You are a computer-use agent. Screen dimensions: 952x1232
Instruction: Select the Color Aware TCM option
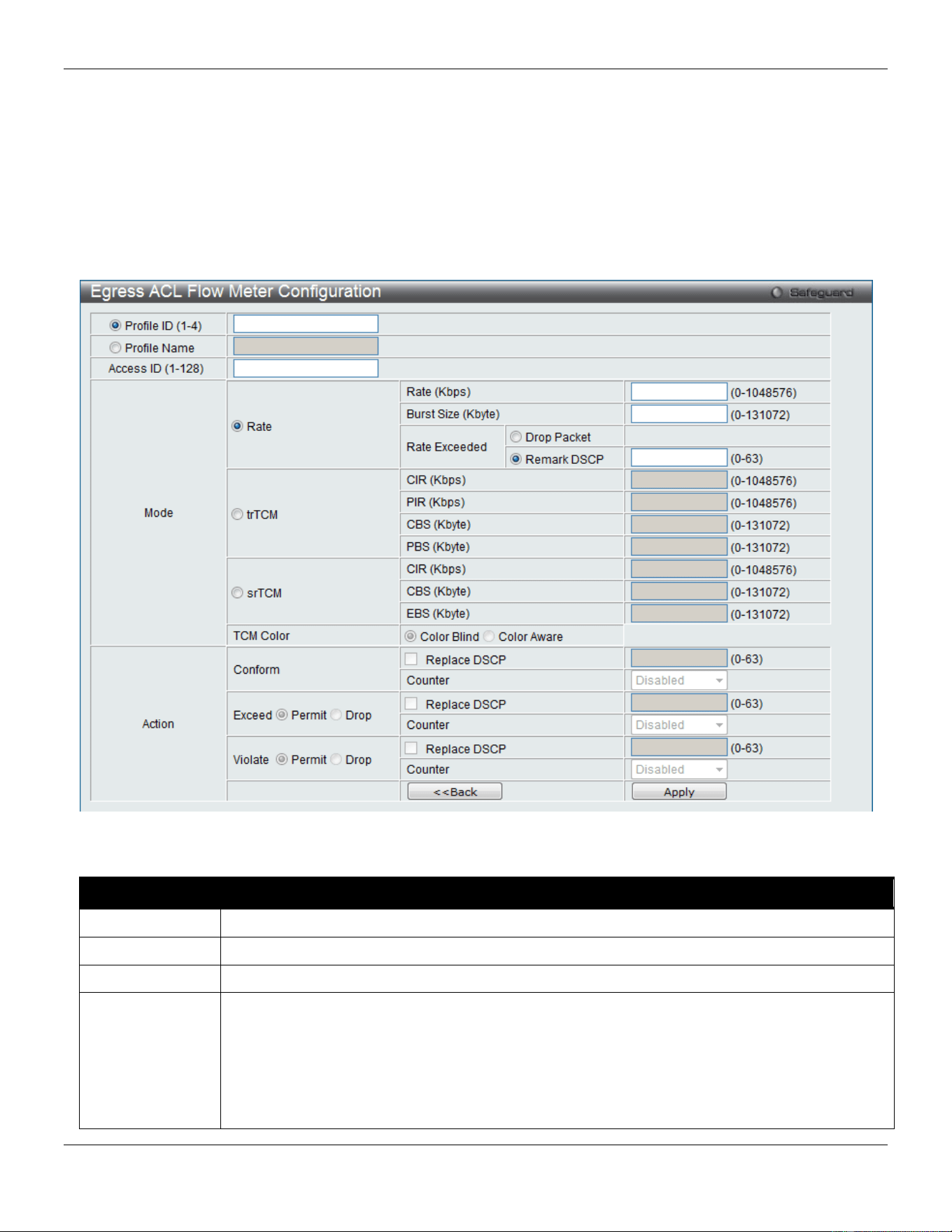490,636
